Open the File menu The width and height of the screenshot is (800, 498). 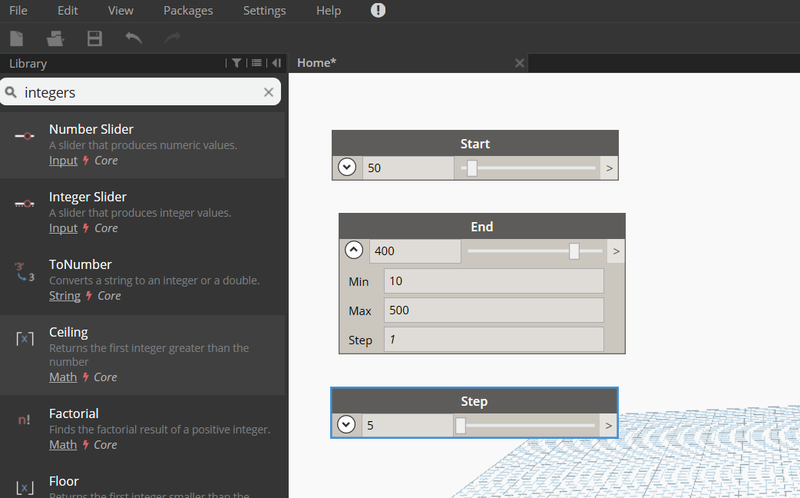coord(18,10)
